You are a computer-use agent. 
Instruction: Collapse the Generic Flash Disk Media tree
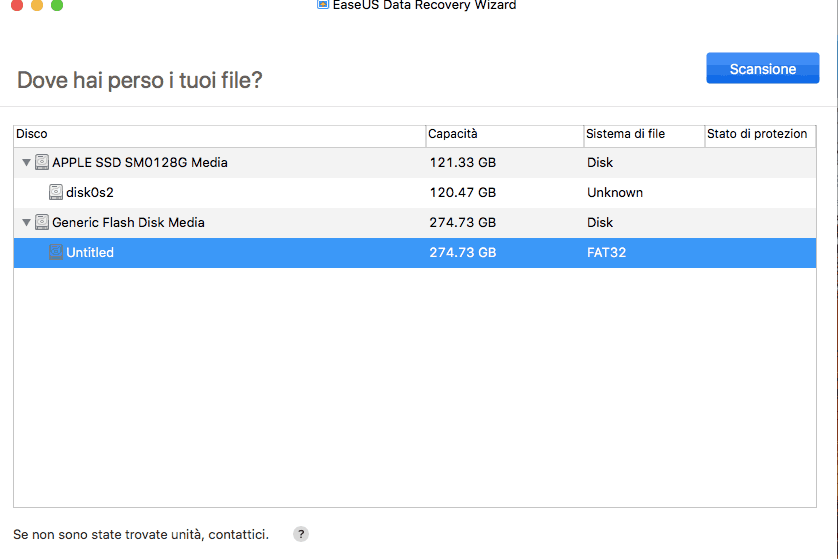click(x=26, y=222)
